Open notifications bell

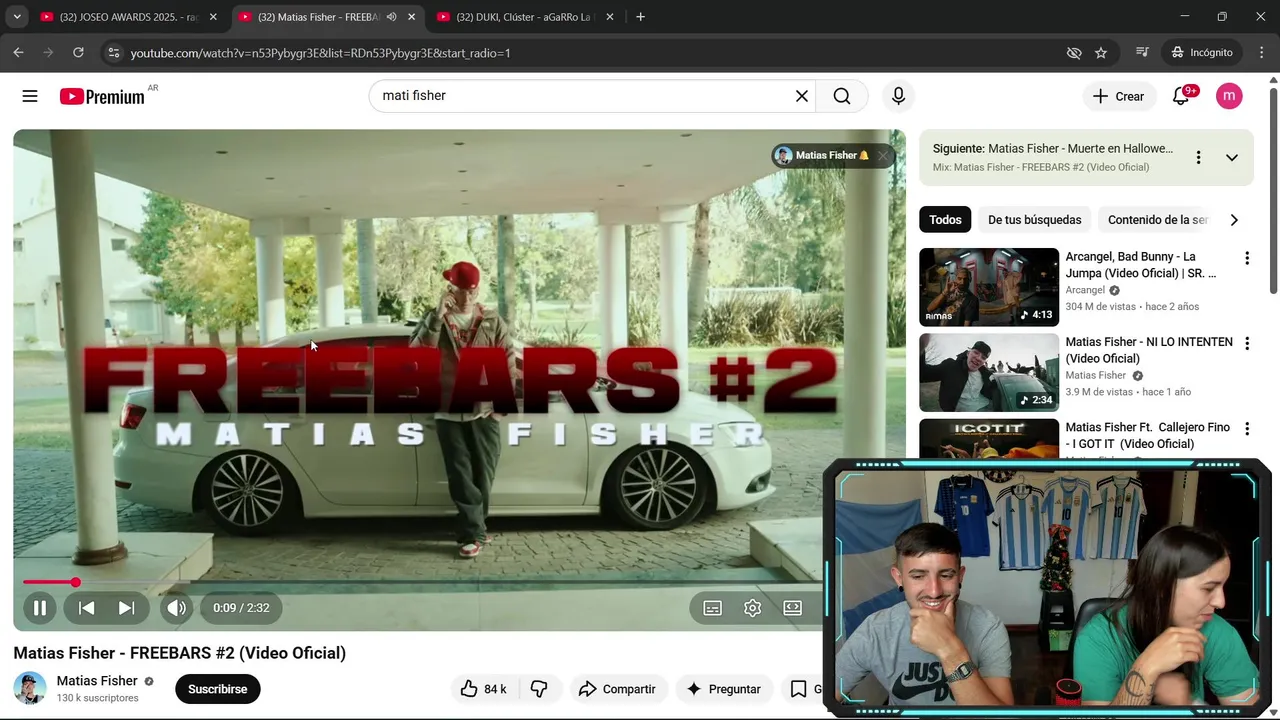click(x=1181, y=96)
